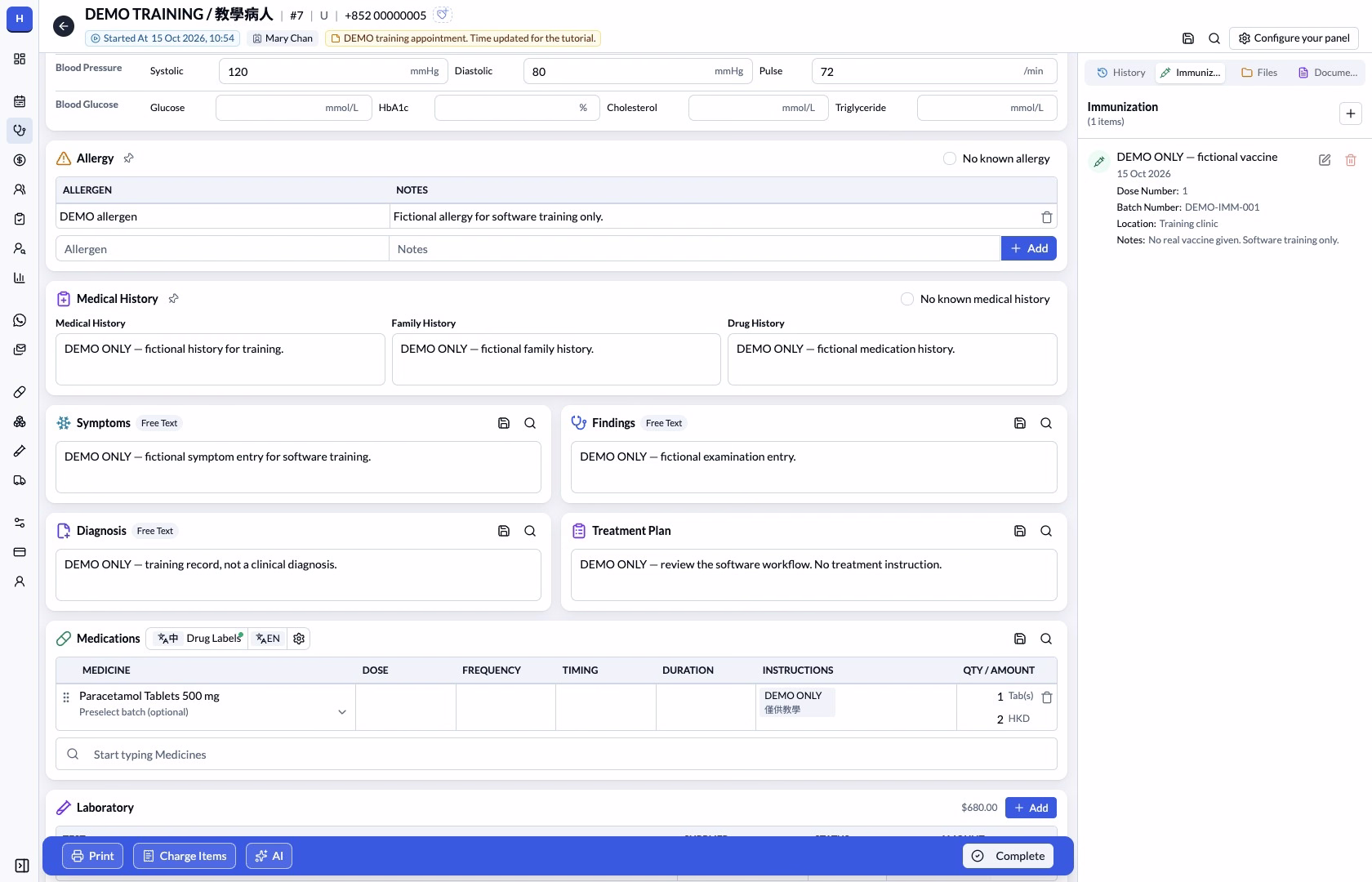Switch to the History tab
This screenshot has height=882, width=1372.
coord(1120,73)
